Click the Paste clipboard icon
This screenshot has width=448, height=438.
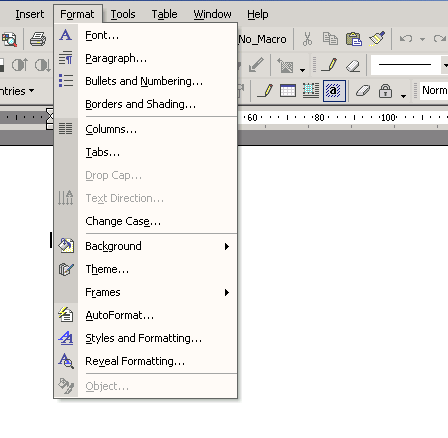pos(354,39)
